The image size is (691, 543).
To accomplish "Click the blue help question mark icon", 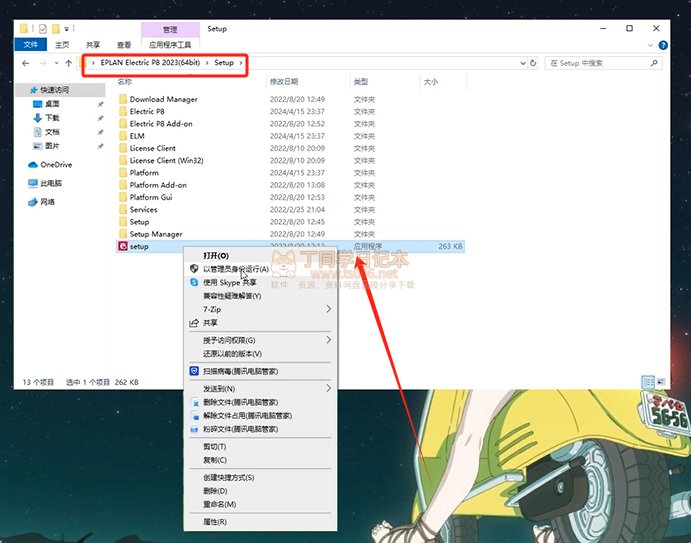I will tap(663, 45).
